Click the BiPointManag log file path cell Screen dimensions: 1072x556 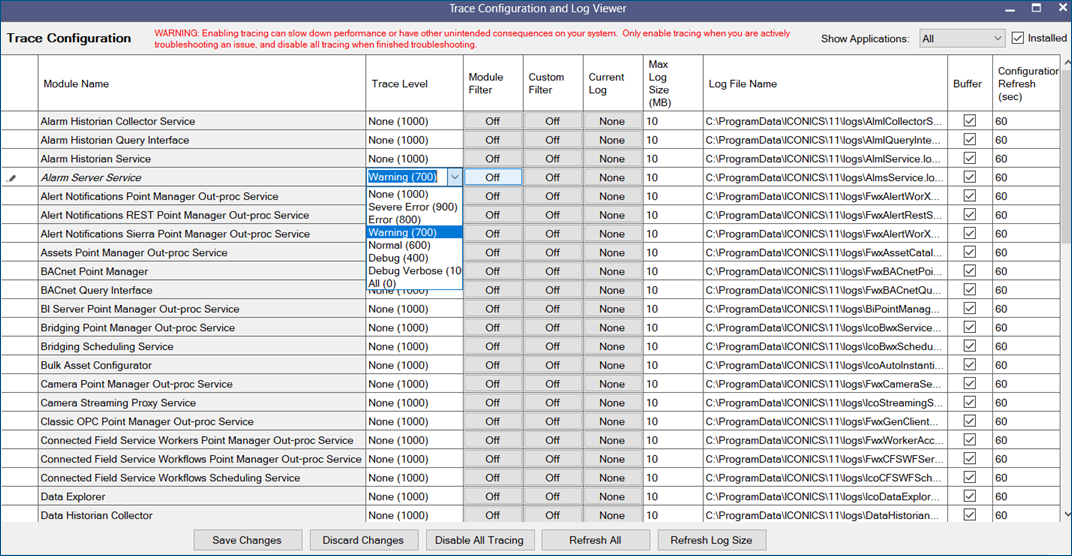[x=825, y=309]
